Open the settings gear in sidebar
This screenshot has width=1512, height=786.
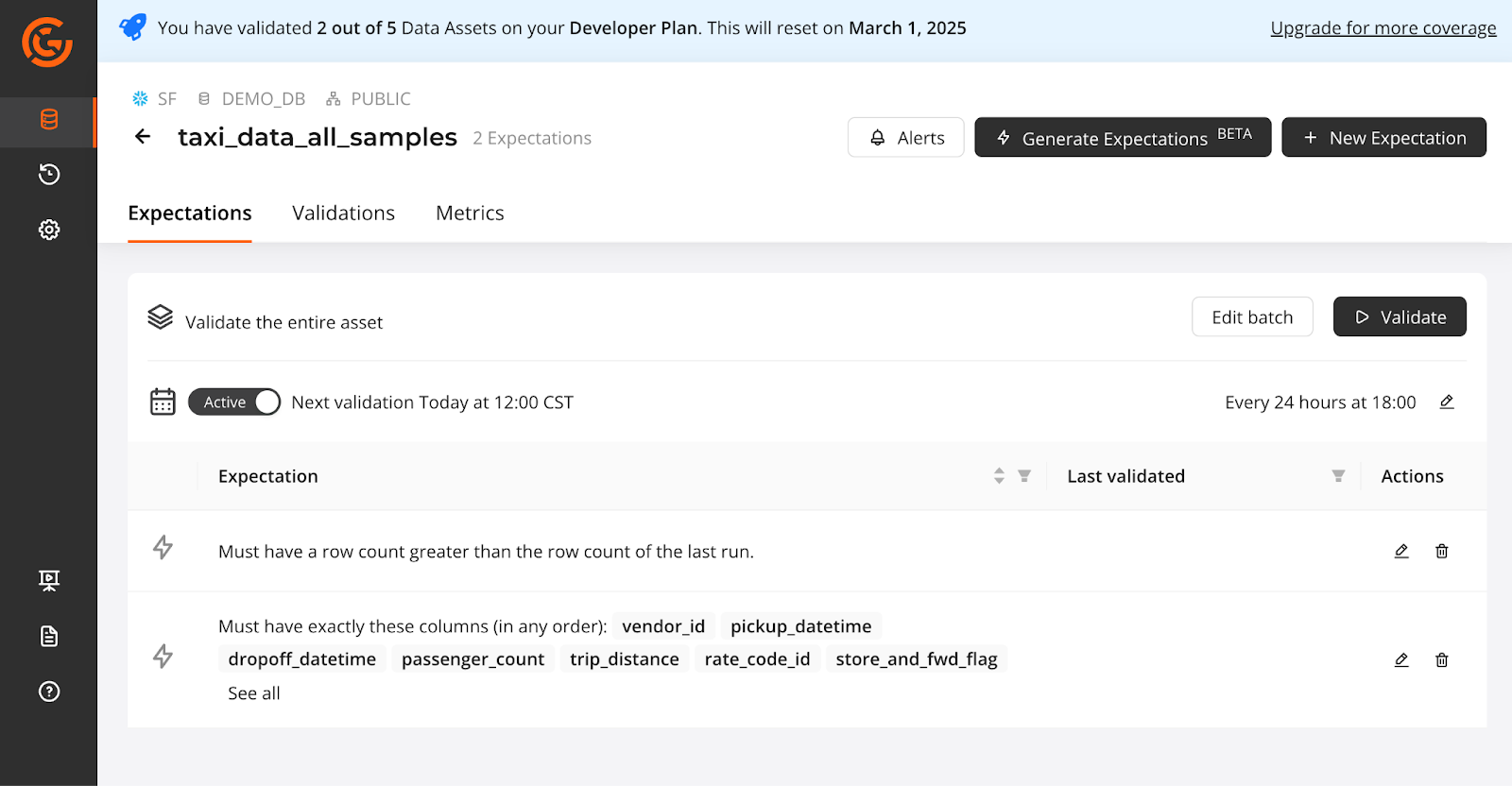[49, 230]
